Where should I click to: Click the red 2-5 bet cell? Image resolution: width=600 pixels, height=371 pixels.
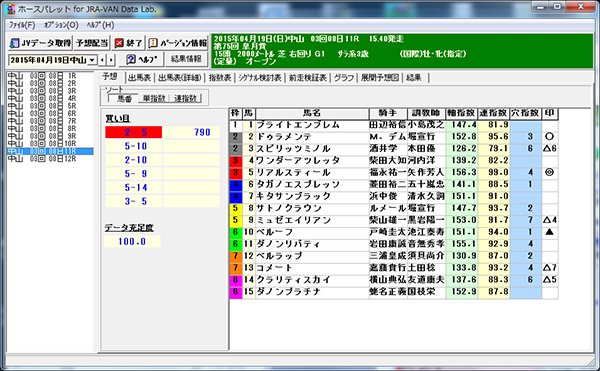pyautogui.click(x=134, y=132)
